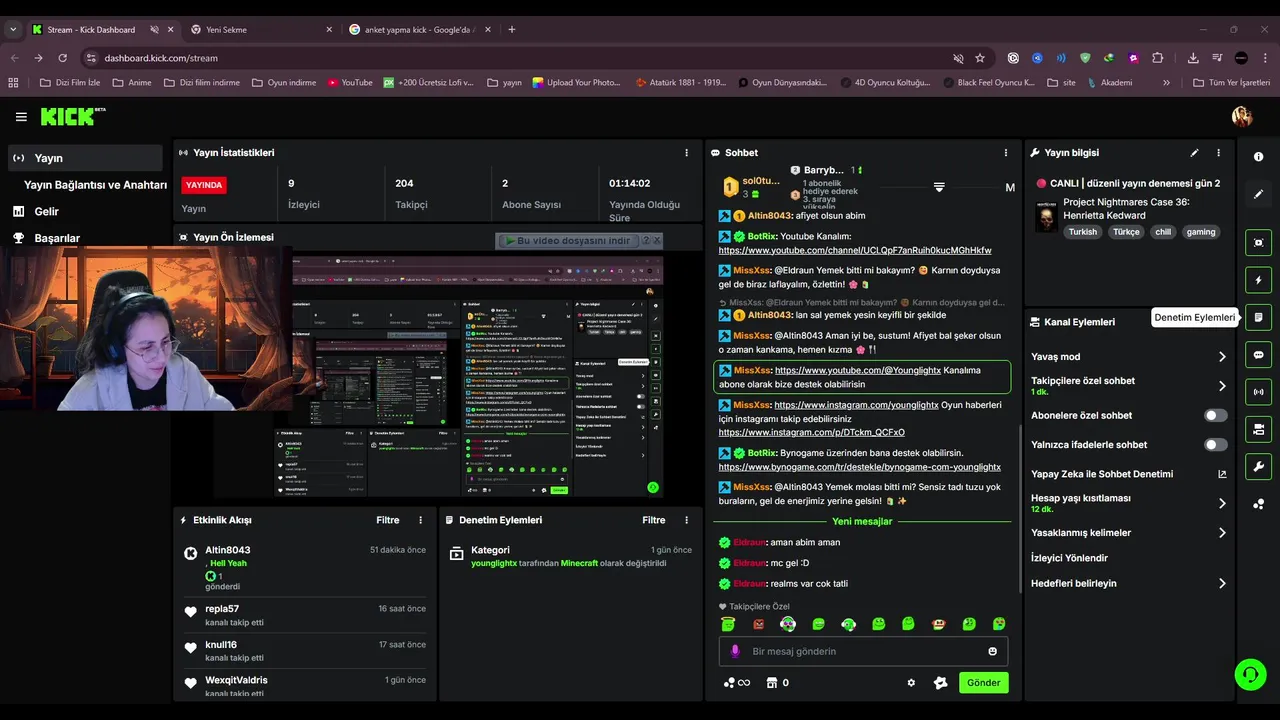
Task: Toggle Yalnızca ifadelerle sohbet switch
Action: (x=1215, y=444)
